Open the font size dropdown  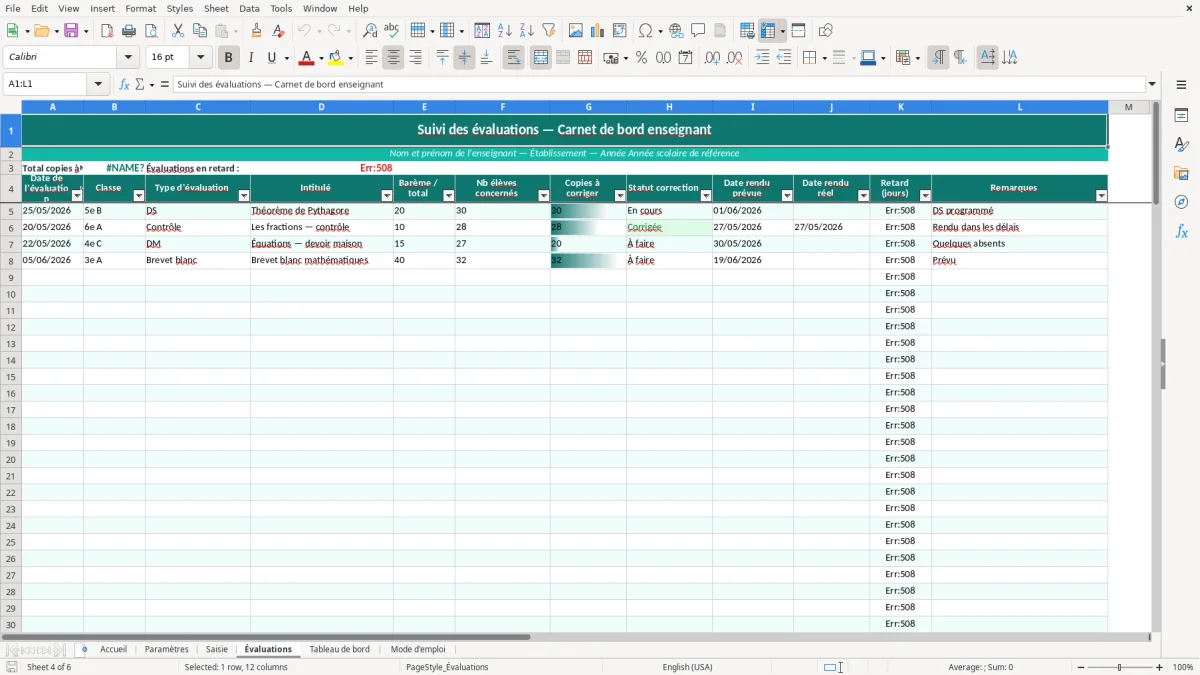click(200, 58)
